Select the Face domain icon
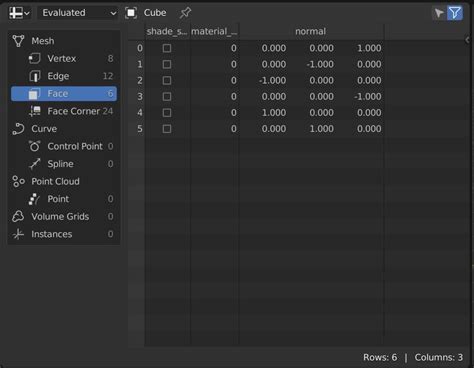Viewport: 474px width, 368px height. [x=34, y=94]
